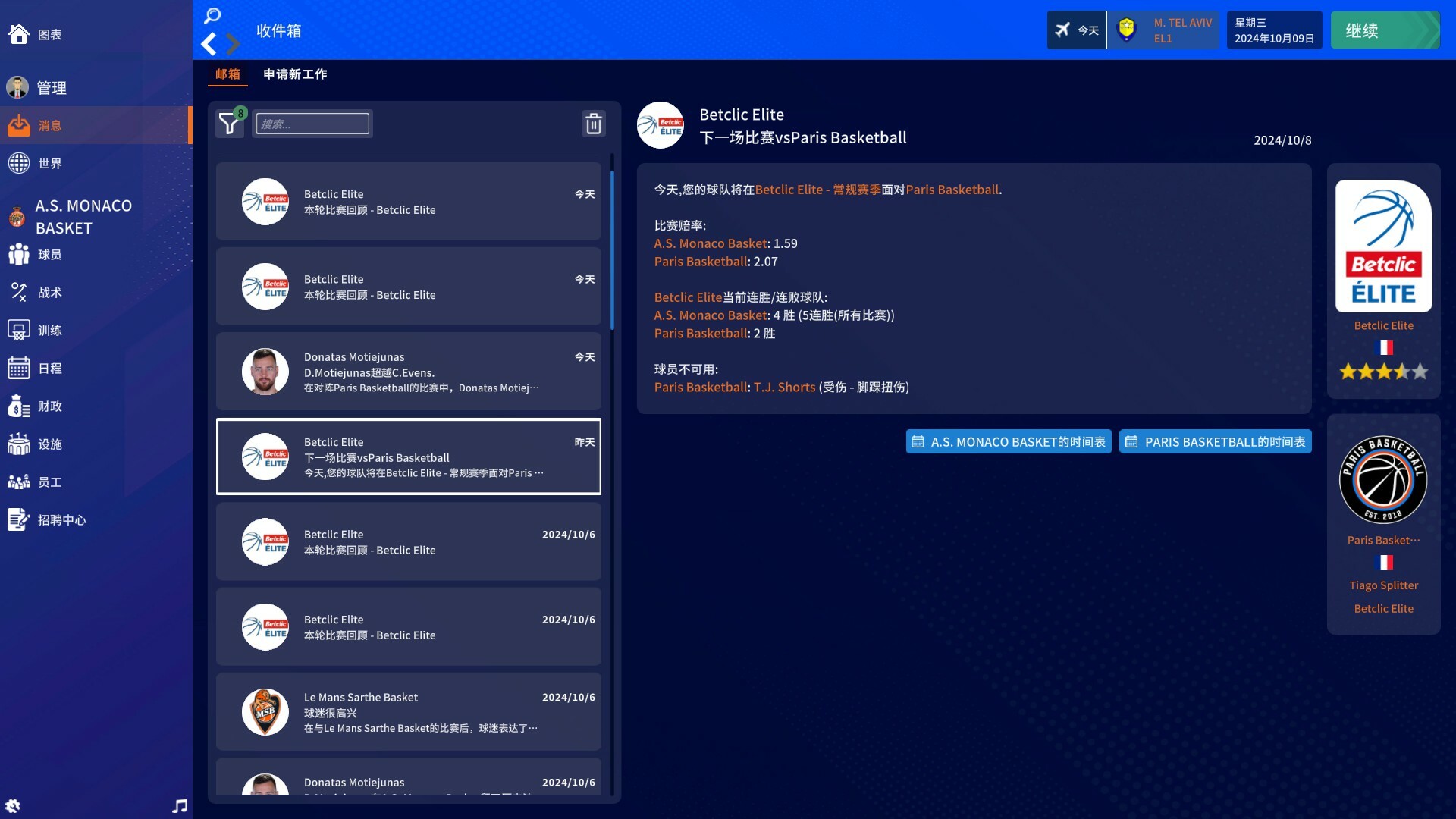Open the 球员 (Players) panel in sidebar

pyautogui.click(x=50, y=254)
